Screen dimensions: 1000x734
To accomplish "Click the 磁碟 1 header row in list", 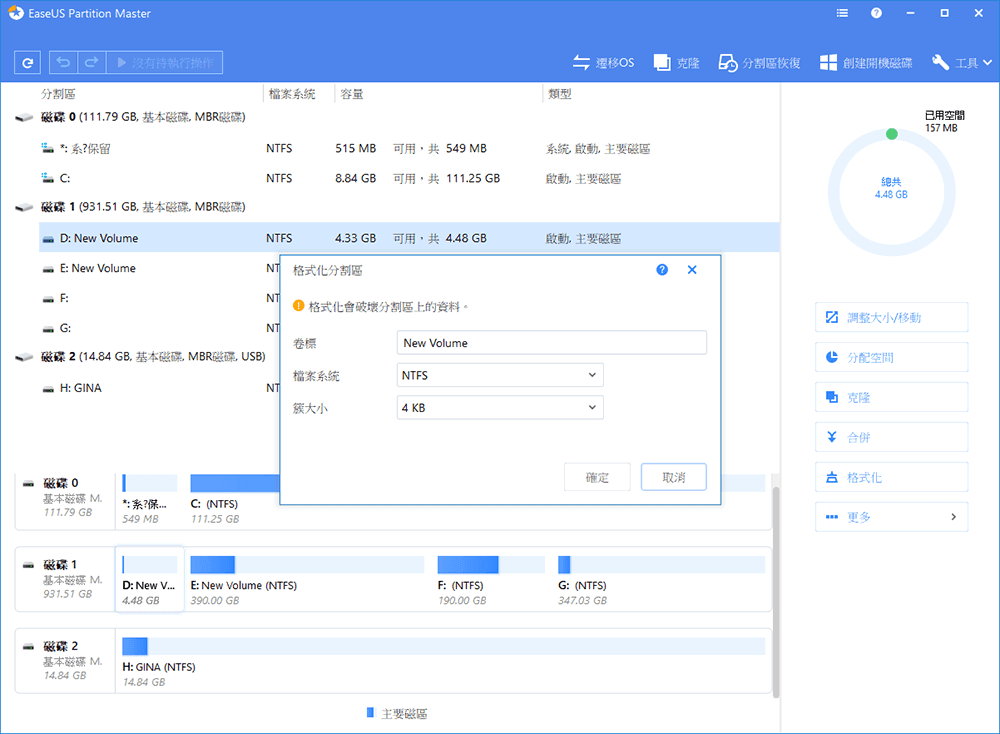I will pos(131,207).
